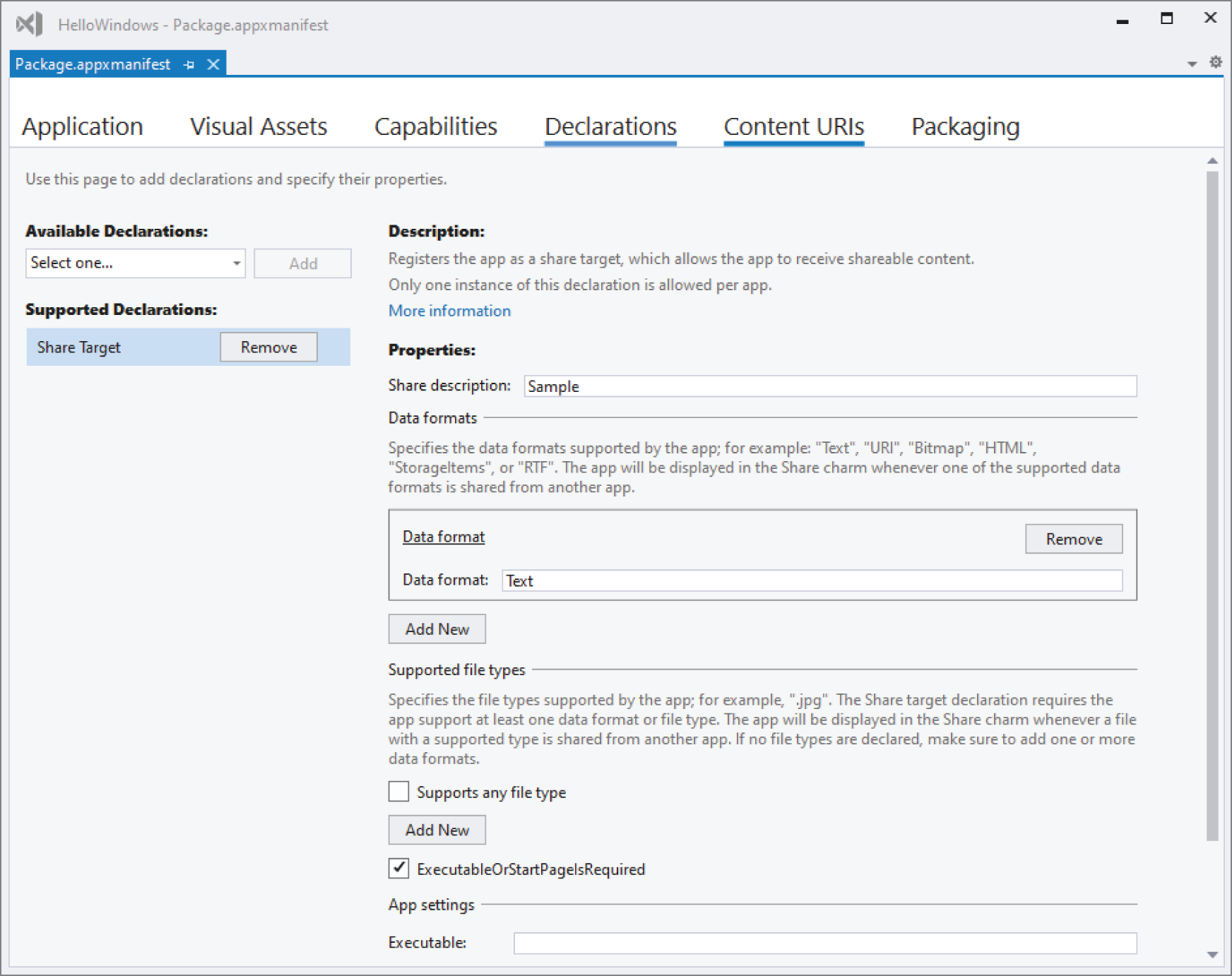
Task: Remove the Text data format
Action: [1073, 539]
